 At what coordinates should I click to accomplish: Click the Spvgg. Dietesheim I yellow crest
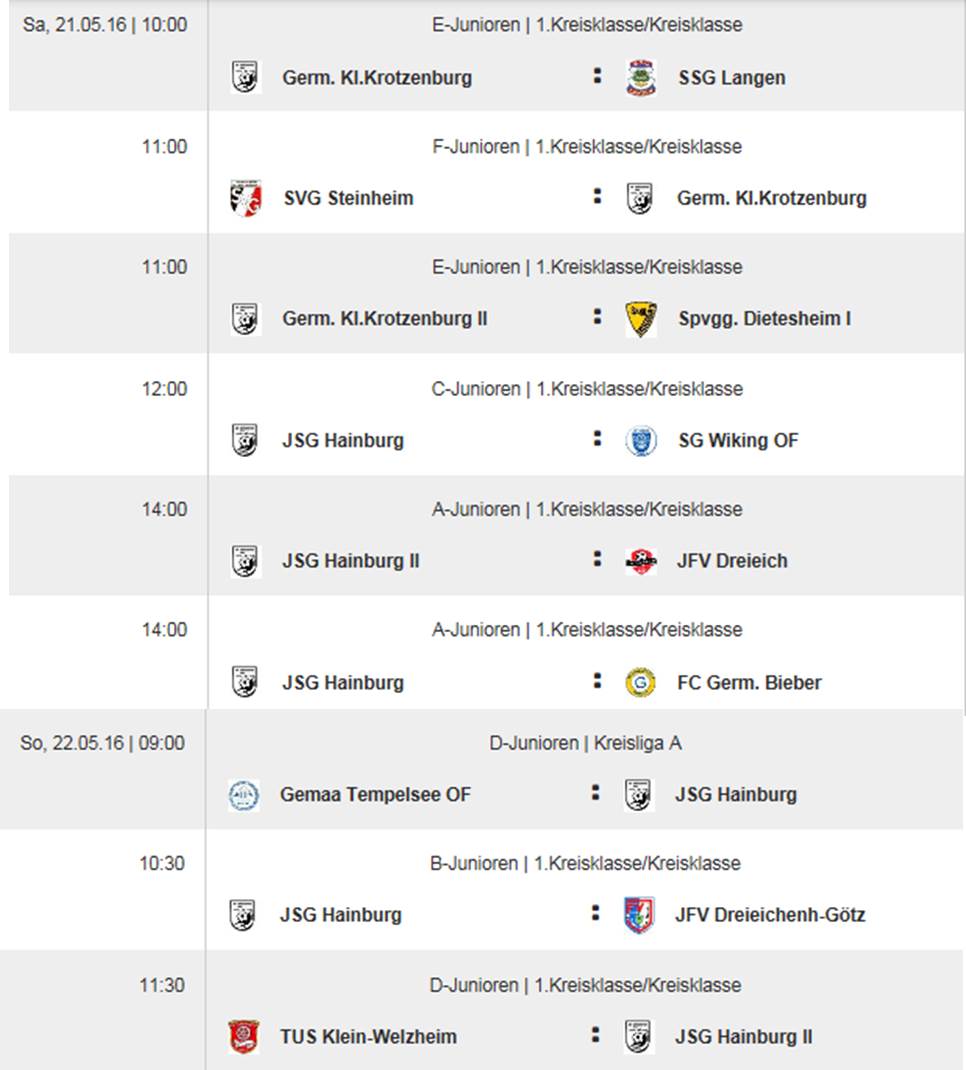pos(641,319)
